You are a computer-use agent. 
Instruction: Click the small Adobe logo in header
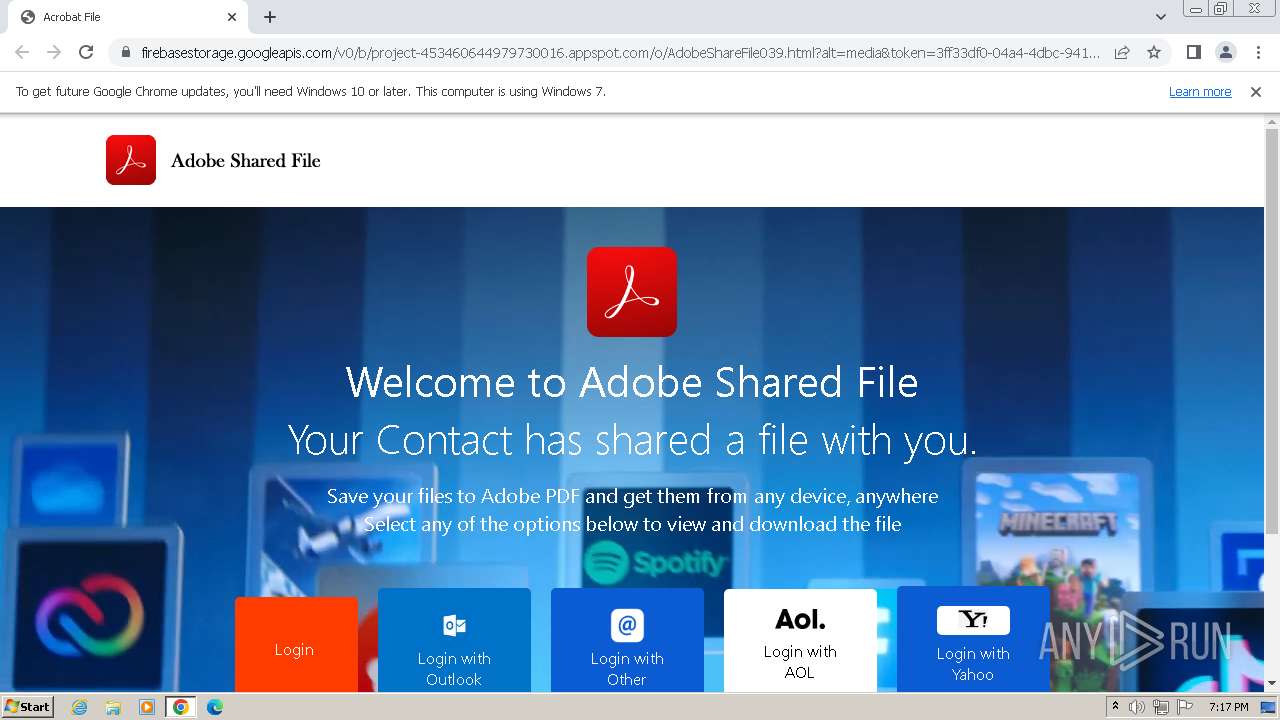tap(131, 160)
